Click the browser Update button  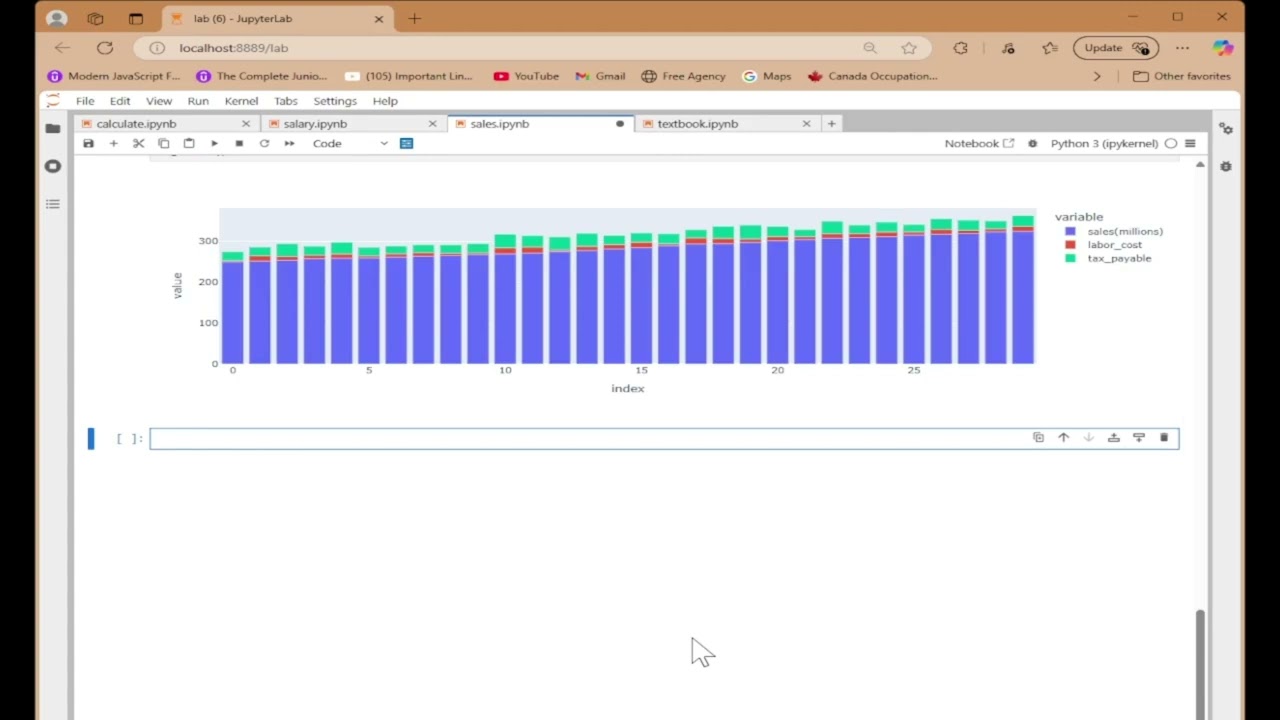pyautogui.click(x=1115, y=48)
